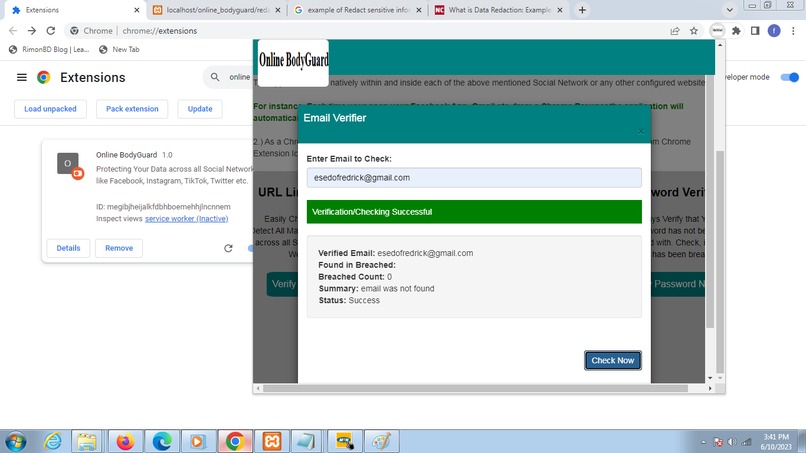Open XAMPP from taskbar
The image size is (806, 453).
click(x=271, y=441)
